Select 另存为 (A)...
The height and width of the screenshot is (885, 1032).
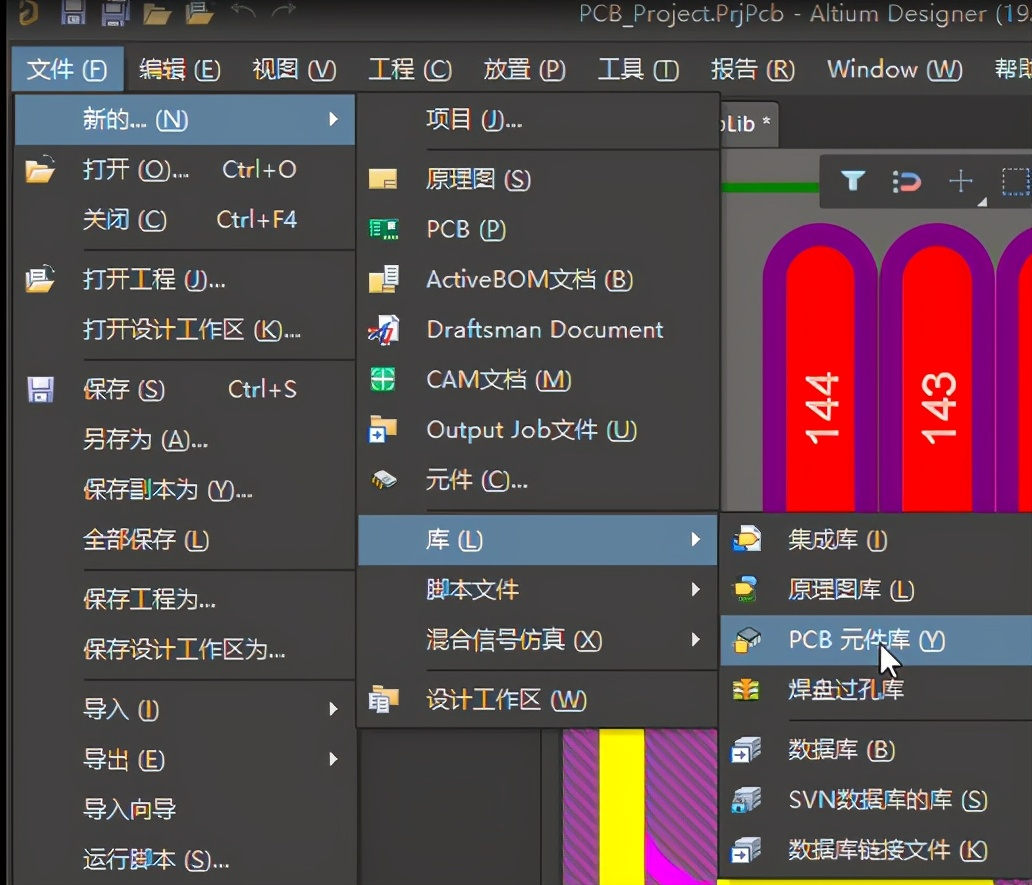[x=185, y=440]
